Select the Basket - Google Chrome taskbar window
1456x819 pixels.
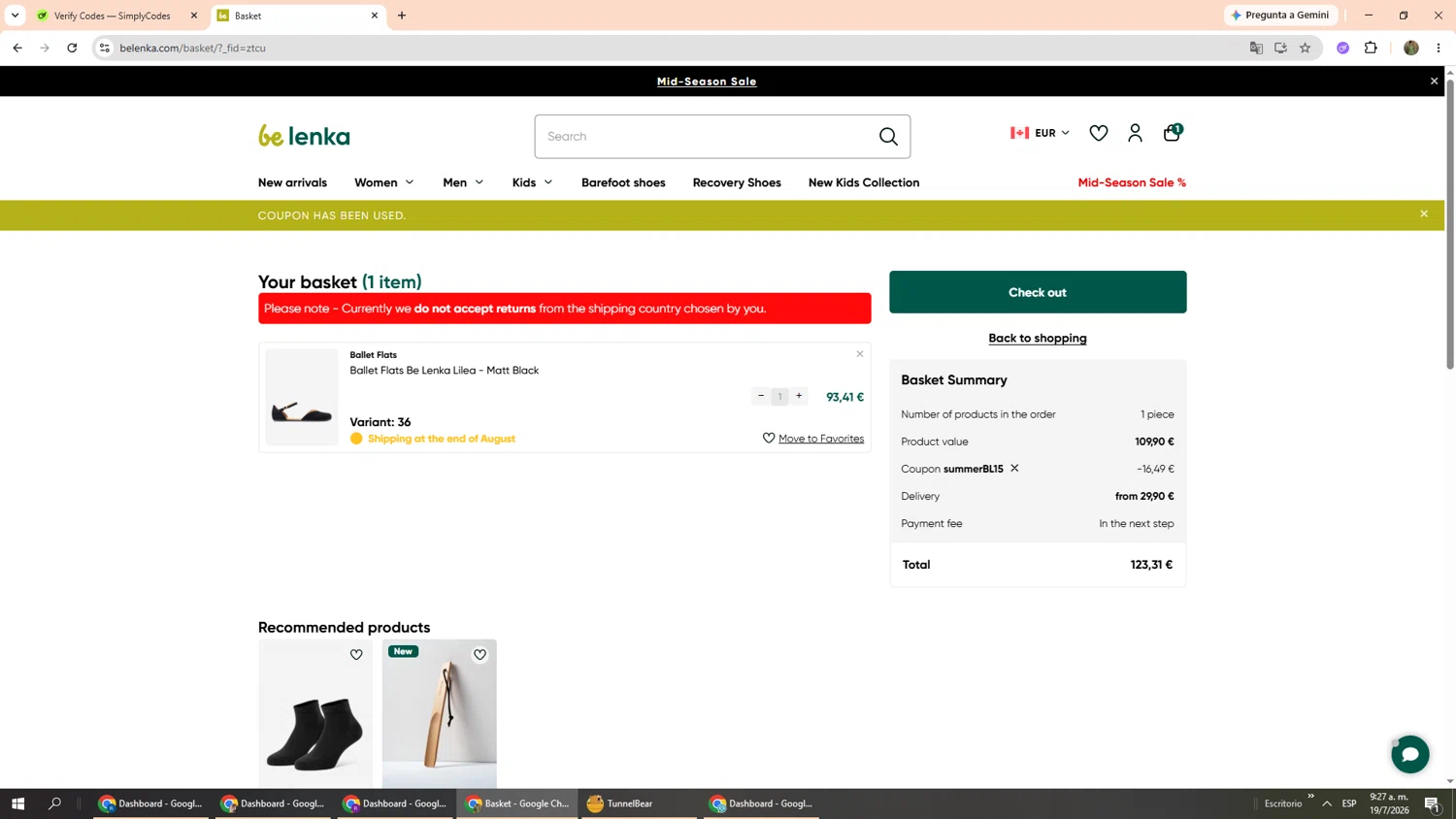(x=517, y=803)
